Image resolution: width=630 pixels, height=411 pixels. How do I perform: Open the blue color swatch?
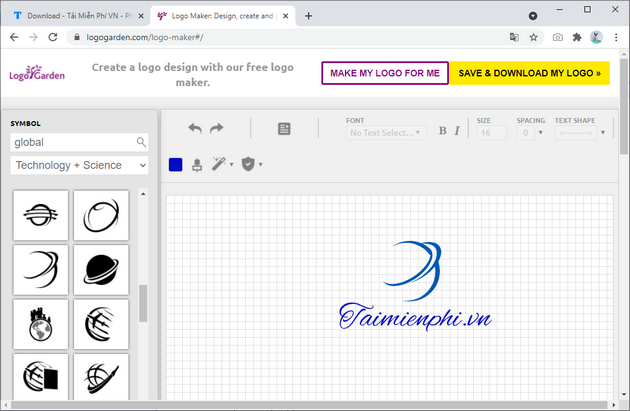tap(176, 165)
